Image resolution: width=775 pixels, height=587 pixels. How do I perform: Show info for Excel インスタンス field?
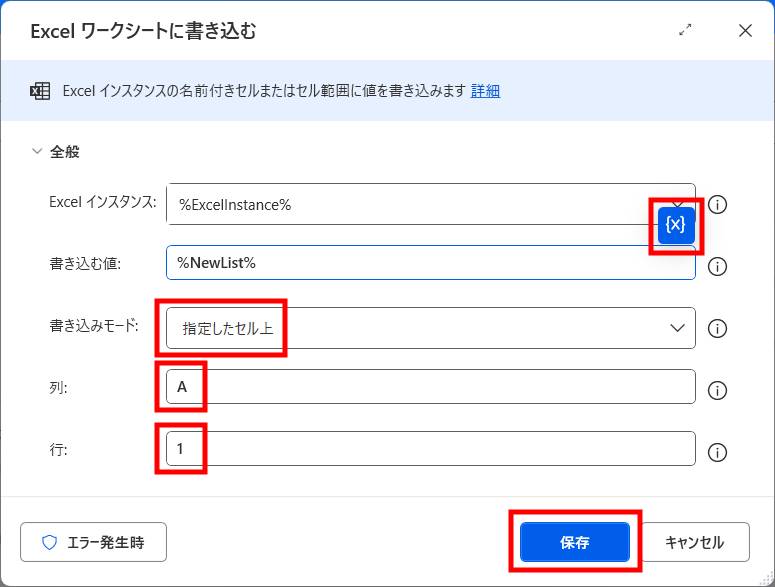717,204
